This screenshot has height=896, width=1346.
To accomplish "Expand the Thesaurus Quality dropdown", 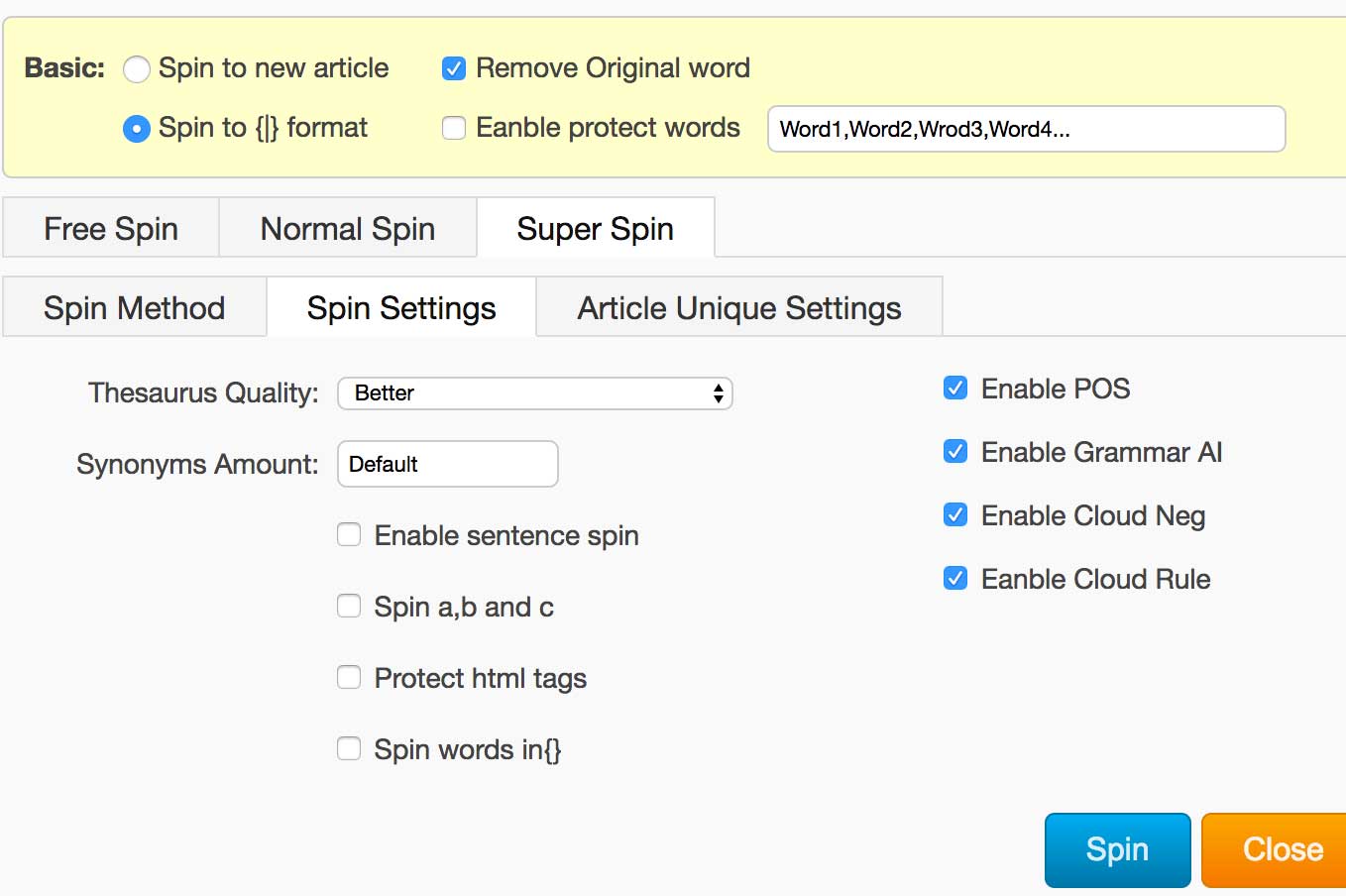I will 535,393.
